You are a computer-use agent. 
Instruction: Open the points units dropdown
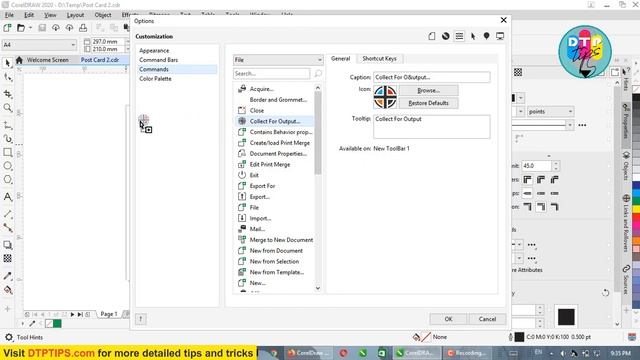coord(550,111)
